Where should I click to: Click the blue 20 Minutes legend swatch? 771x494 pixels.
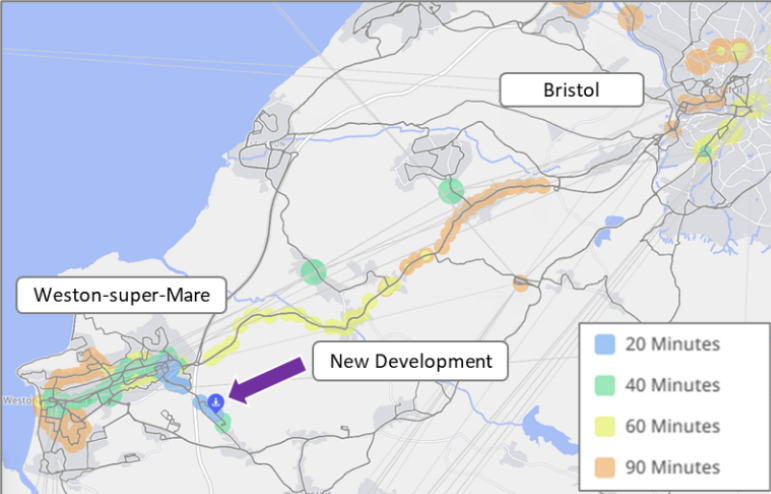click(602, 345)
